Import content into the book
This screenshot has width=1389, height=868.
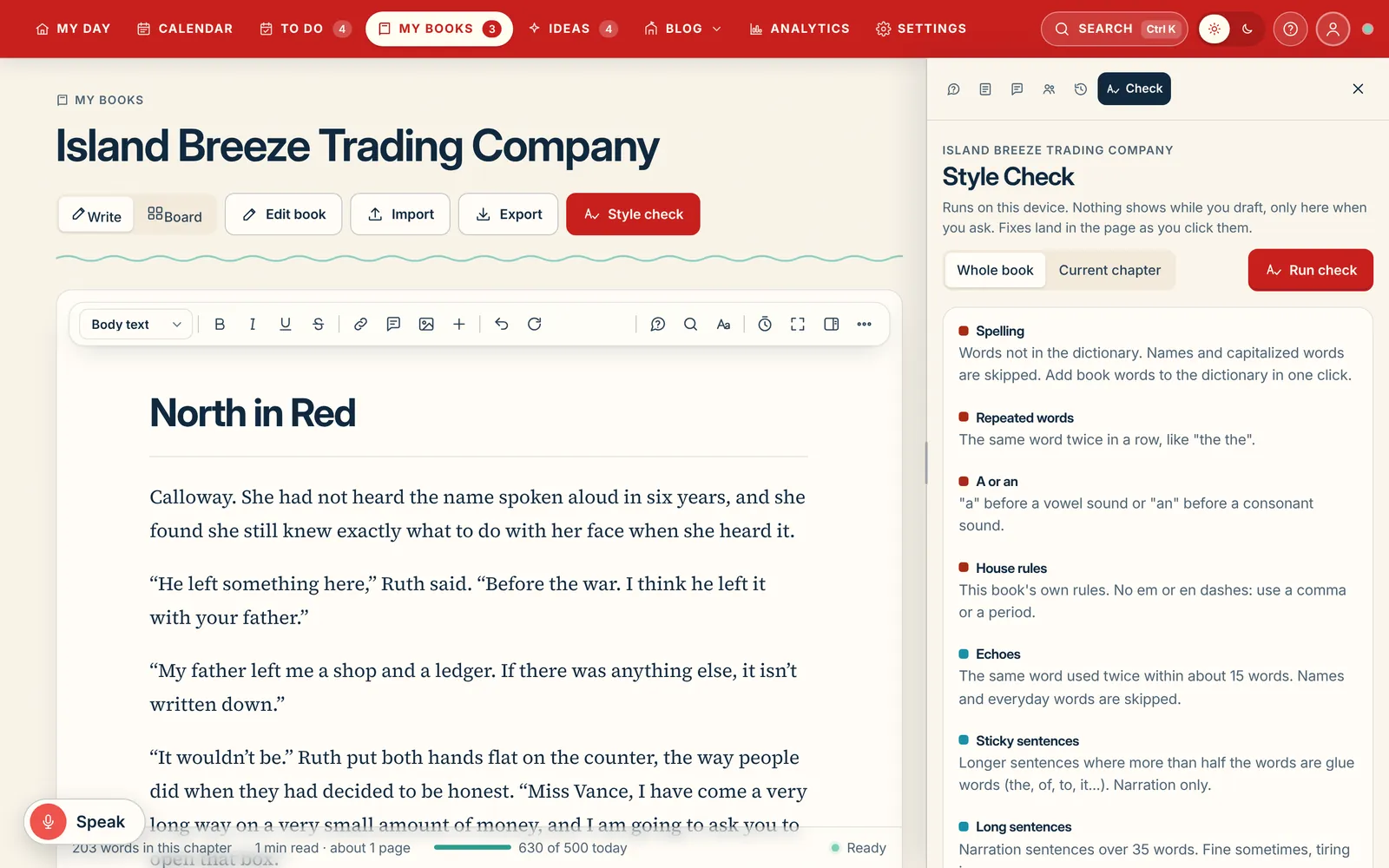[400, 214]
